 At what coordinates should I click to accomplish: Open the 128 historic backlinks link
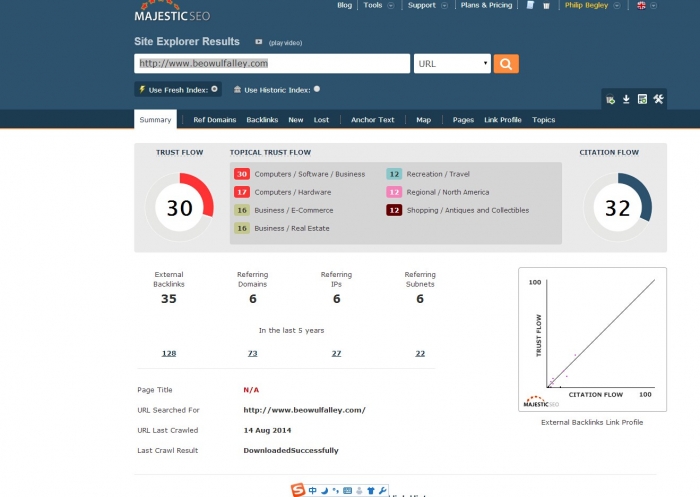pos(169,353)
